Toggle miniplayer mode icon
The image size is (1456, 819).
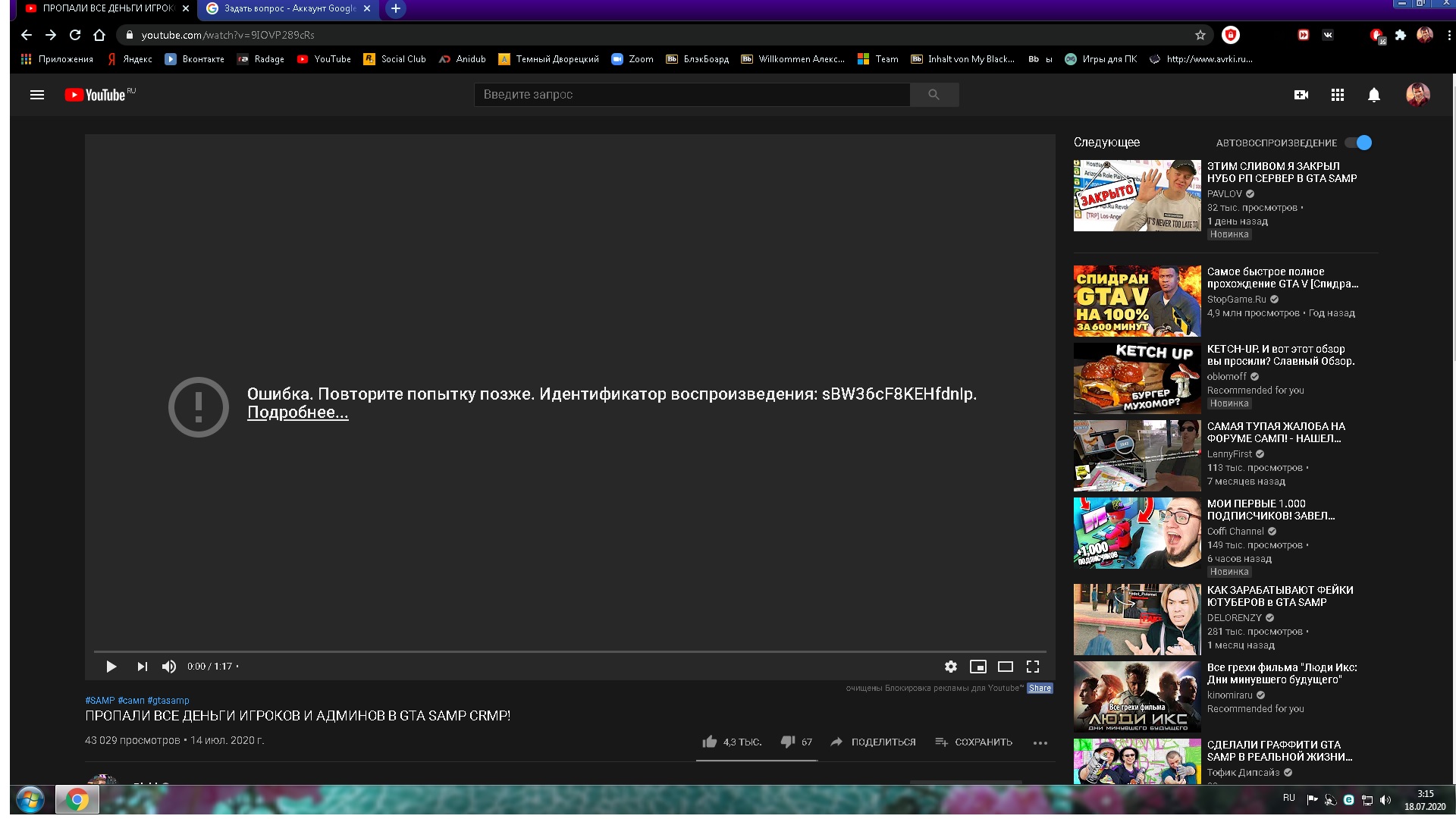977,666
